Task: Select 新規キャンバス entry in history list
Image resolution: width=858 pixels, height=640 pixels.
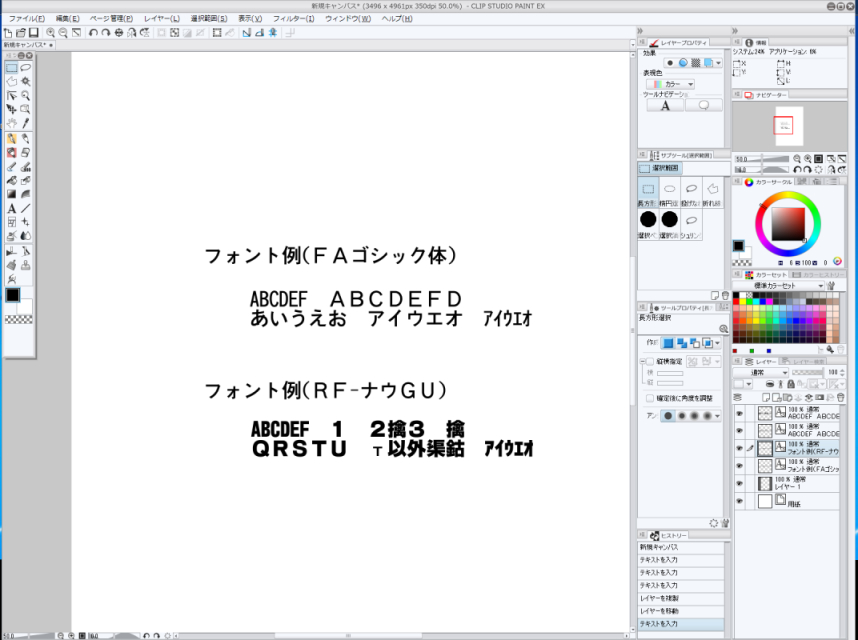Action: (x=660, y=547)
